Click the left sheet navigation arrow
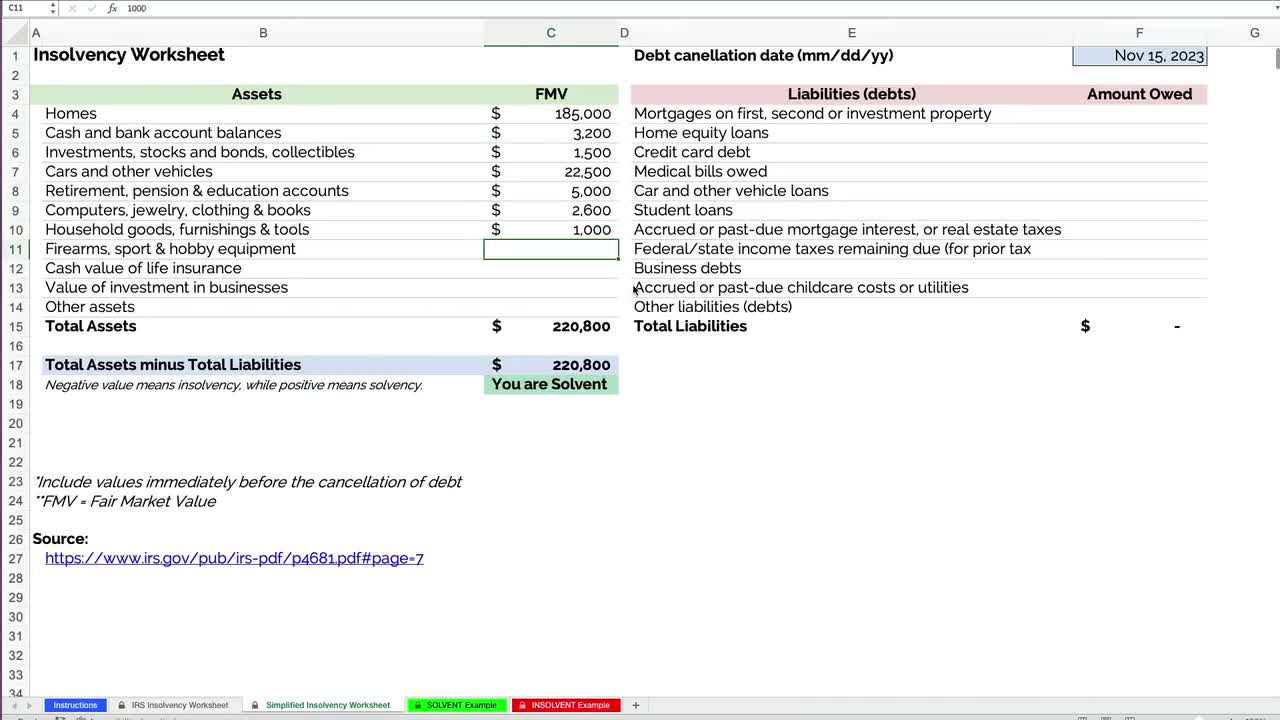The image size is (1280, 720). coord(13,705)
